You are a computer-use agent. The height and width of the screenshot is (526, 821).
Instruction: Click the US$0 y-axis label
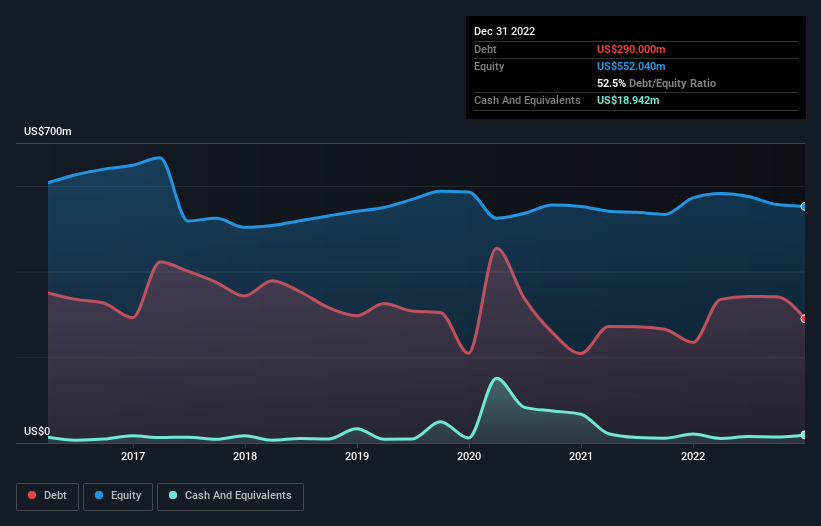click(37, 431)
